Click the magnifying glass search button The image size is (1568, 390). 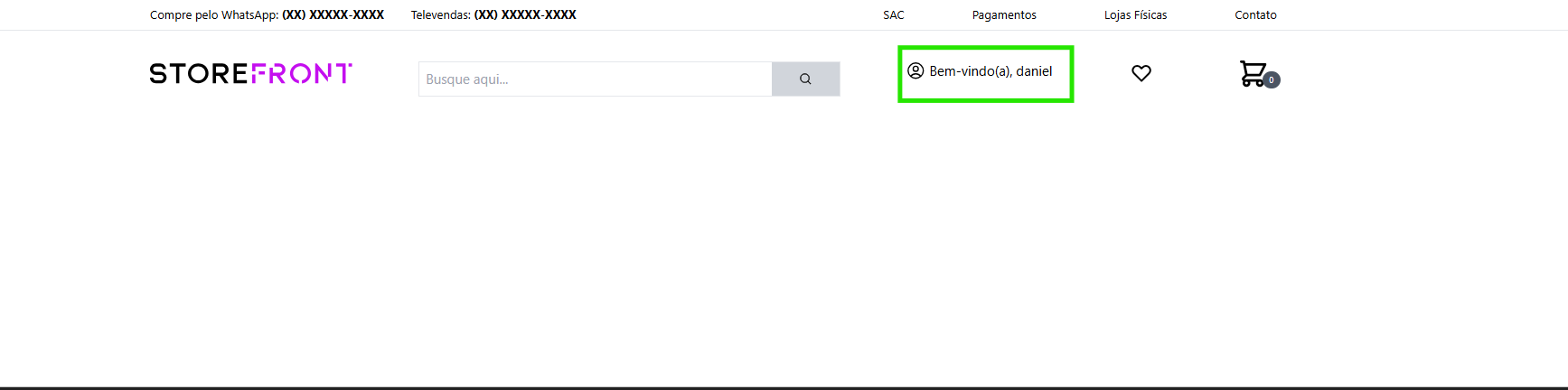pos(805,79)
